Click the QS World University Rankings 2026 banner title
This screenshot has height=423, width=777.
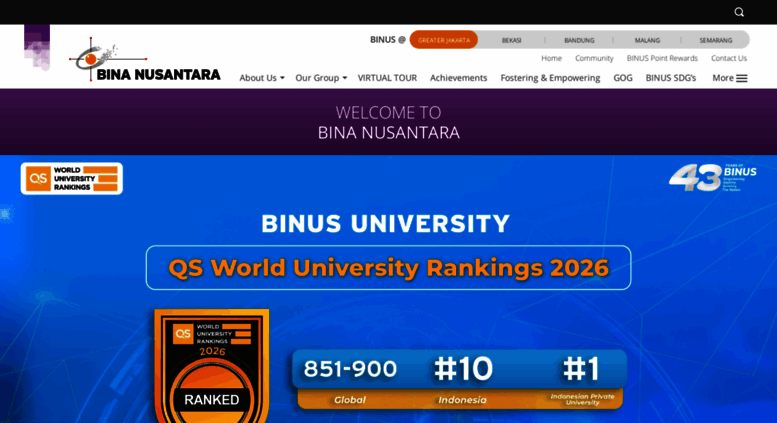388,267
